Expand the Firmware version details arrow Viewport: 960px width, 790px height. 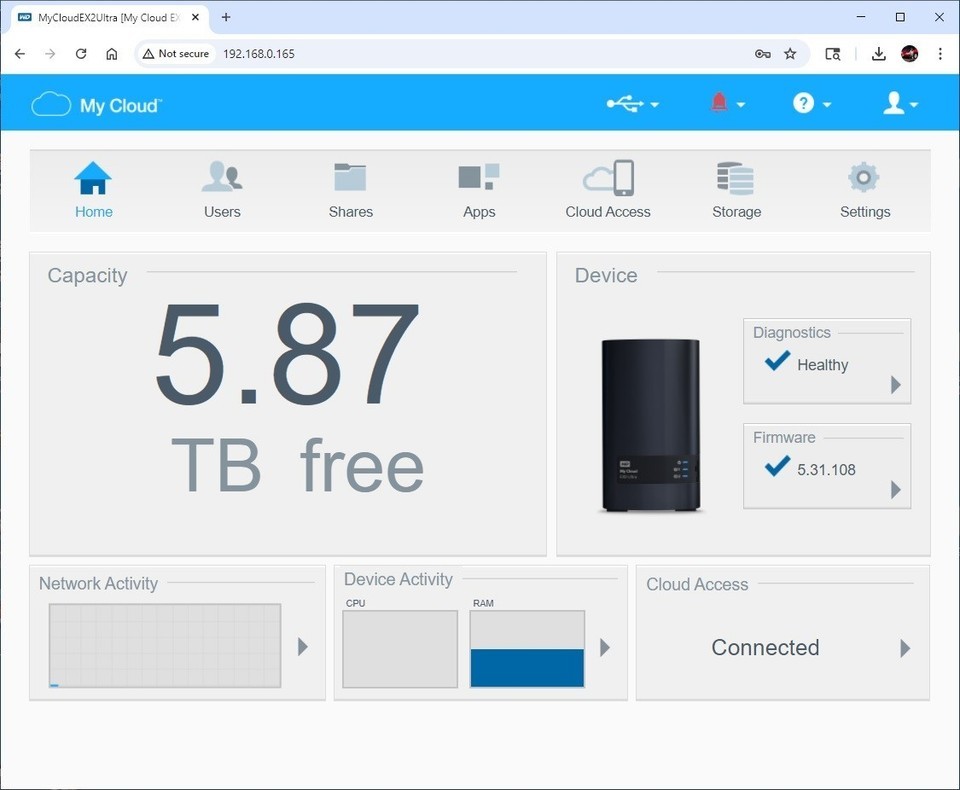(895, 490)
